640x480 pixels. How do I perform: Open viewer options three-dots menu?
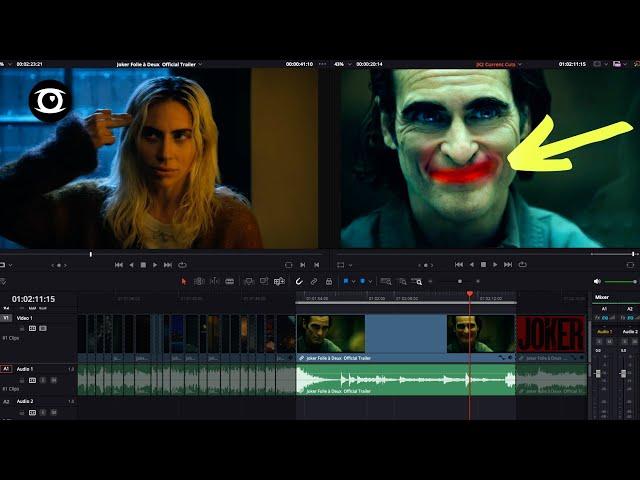322,64
